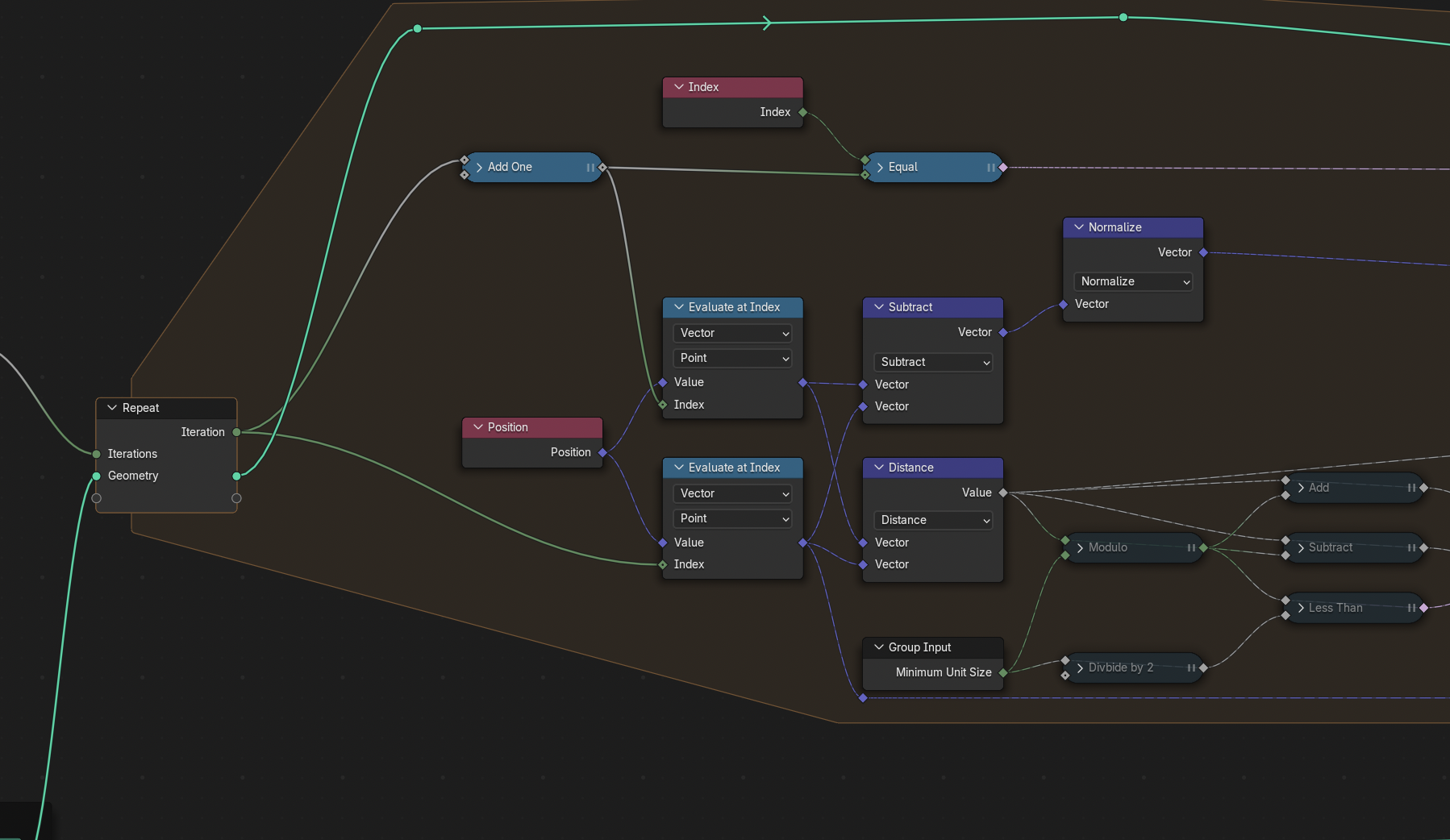The width and height of the screenshot is (1450, 840).
Task: Click the Repeat node Geometry output socket
Action: (x=236, y=476)
